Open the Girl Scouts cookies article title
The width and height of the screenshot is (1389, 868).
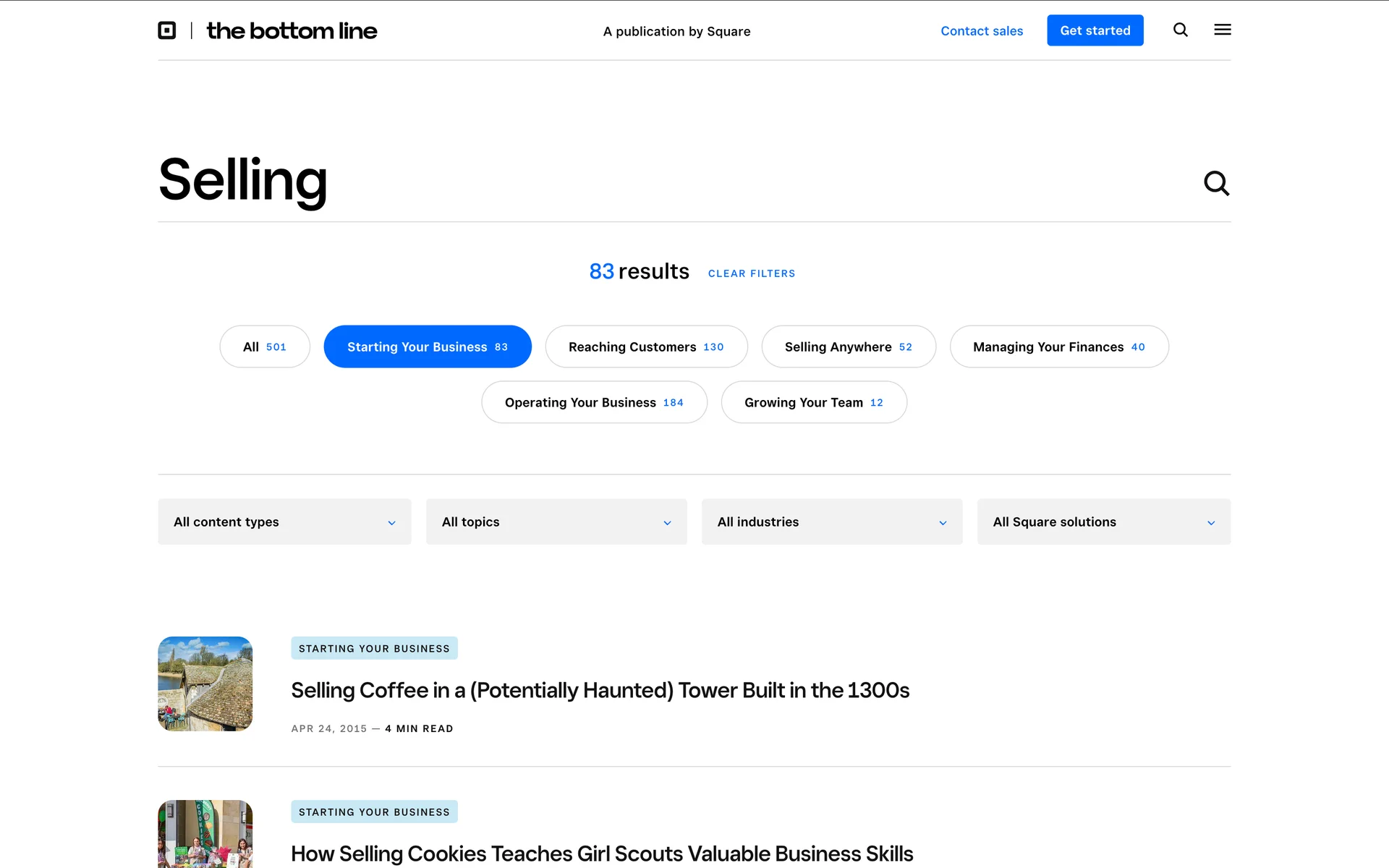click(x=602, y=854)
